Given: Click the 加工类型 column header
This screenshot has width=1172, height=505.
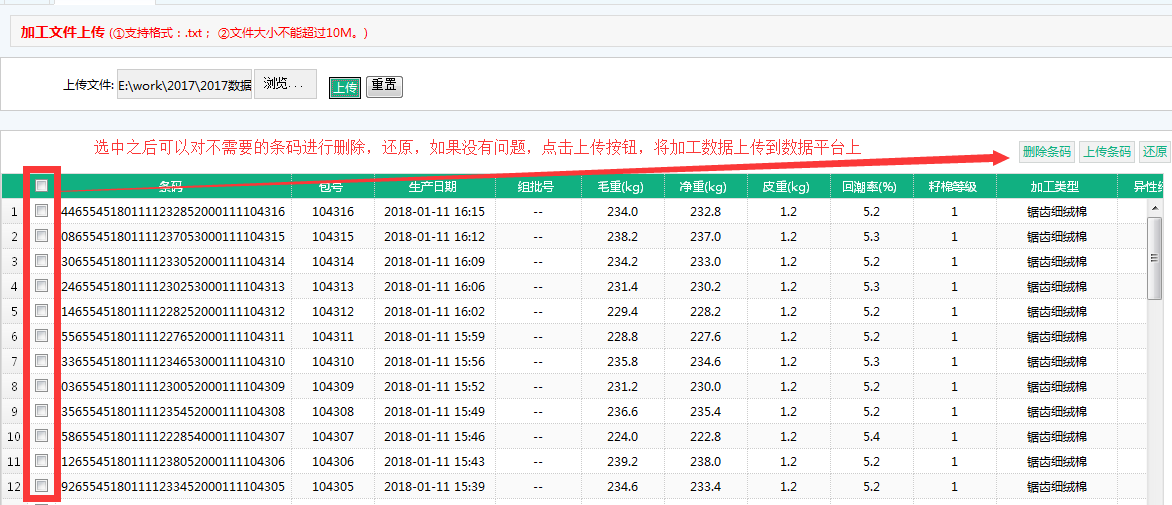Looking at the screenshot, I should tap(1056, 186).
